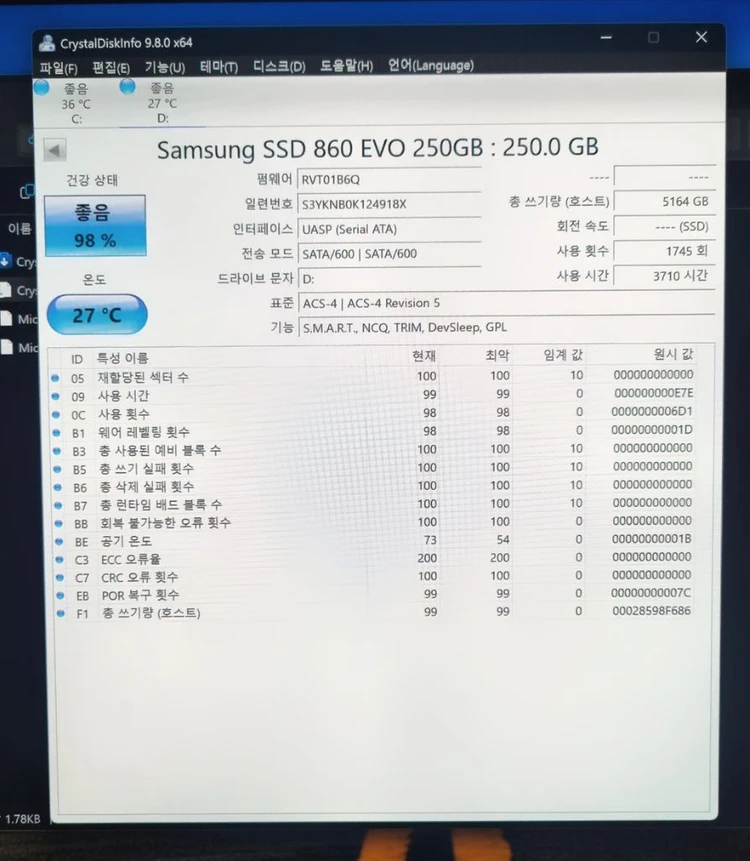Screen dimensions: 750x861
Task: Click the features field S.M.A.R.T., NCQ, TRIM
Action: pos(506,327)
